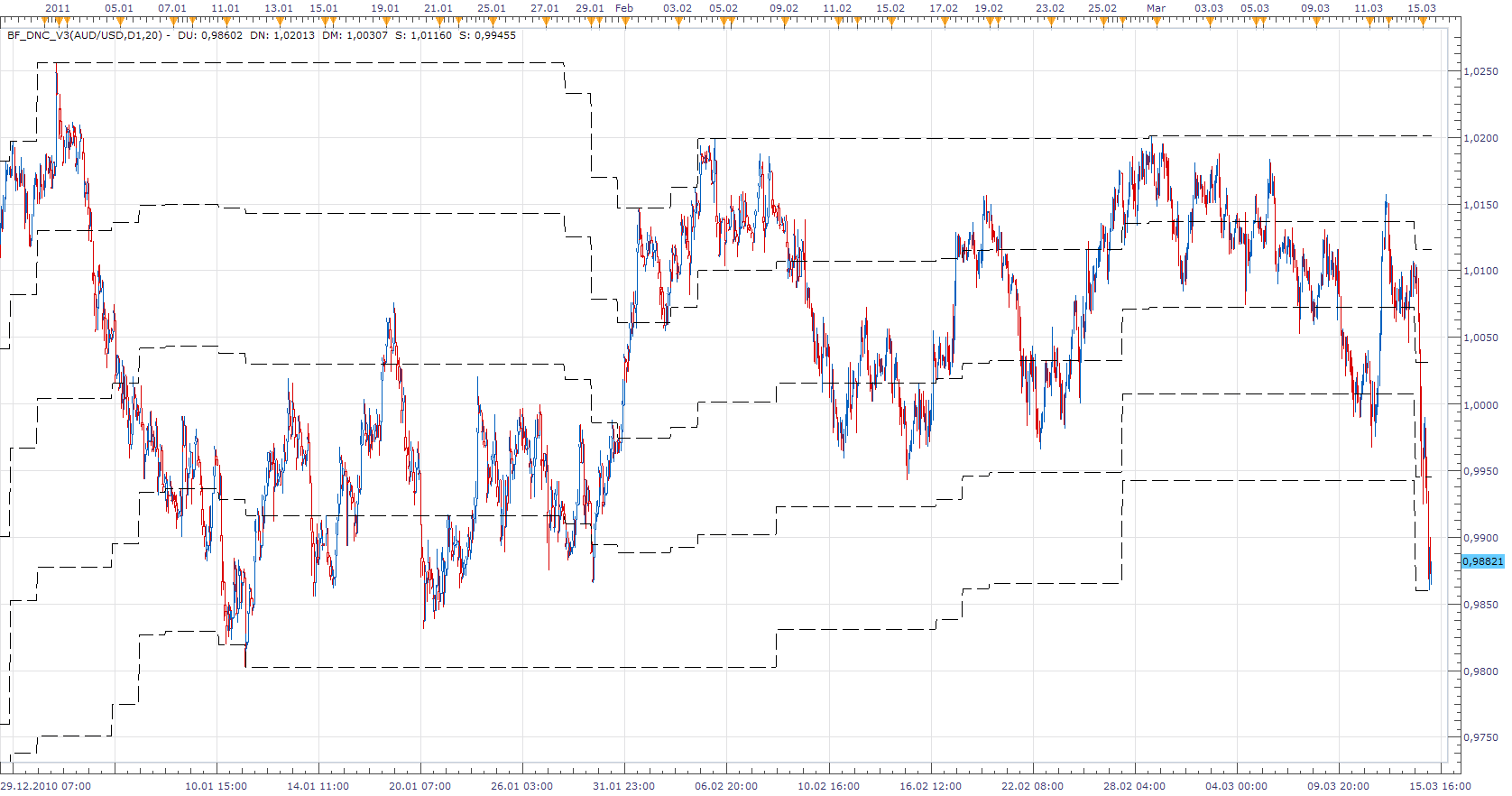The image size is (1512, 796).
Task: Click the 2011 year label on top axis
Action: tap(57, 8)
